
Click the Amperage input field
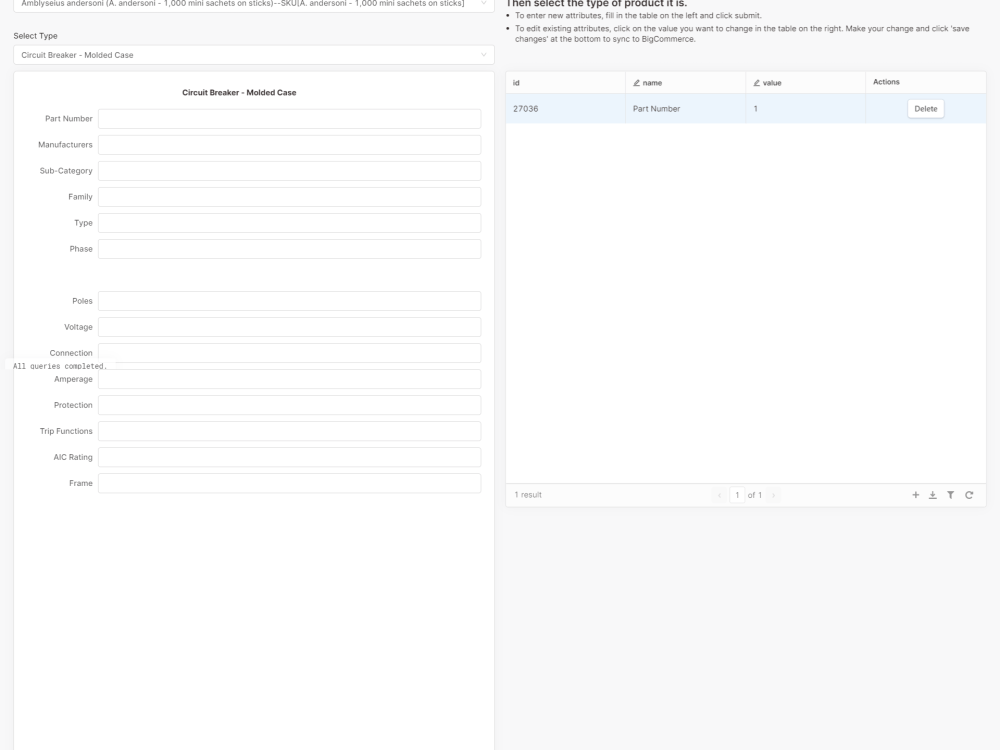click(x=290, y=378)
